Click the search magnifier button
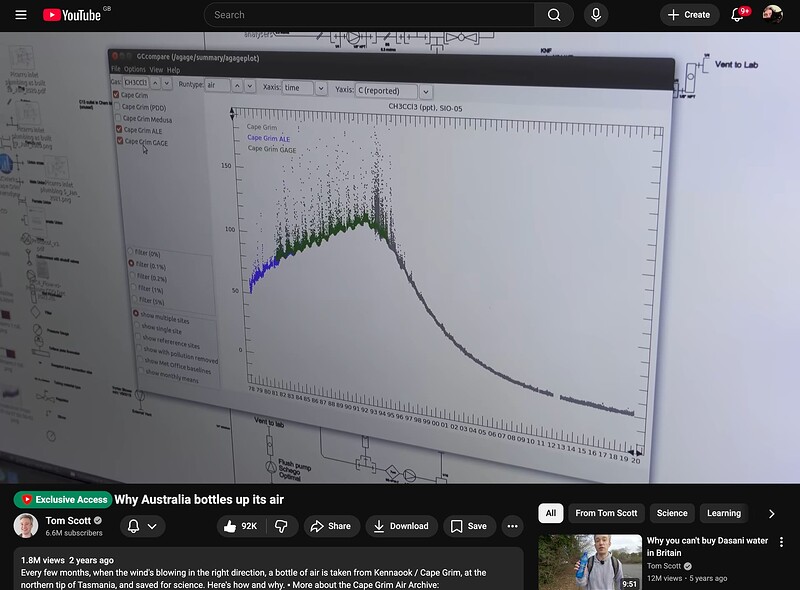Viewport: 800px width, 590px height. 553,15
